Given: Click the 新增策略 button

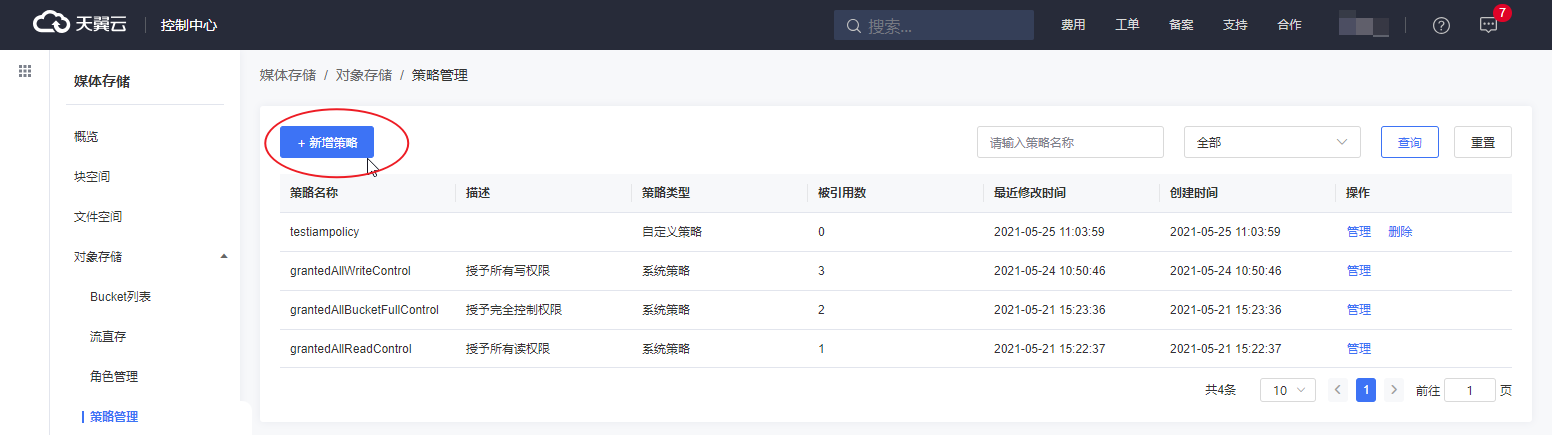Looking at the screenshot, I should (x=327, y=142).
